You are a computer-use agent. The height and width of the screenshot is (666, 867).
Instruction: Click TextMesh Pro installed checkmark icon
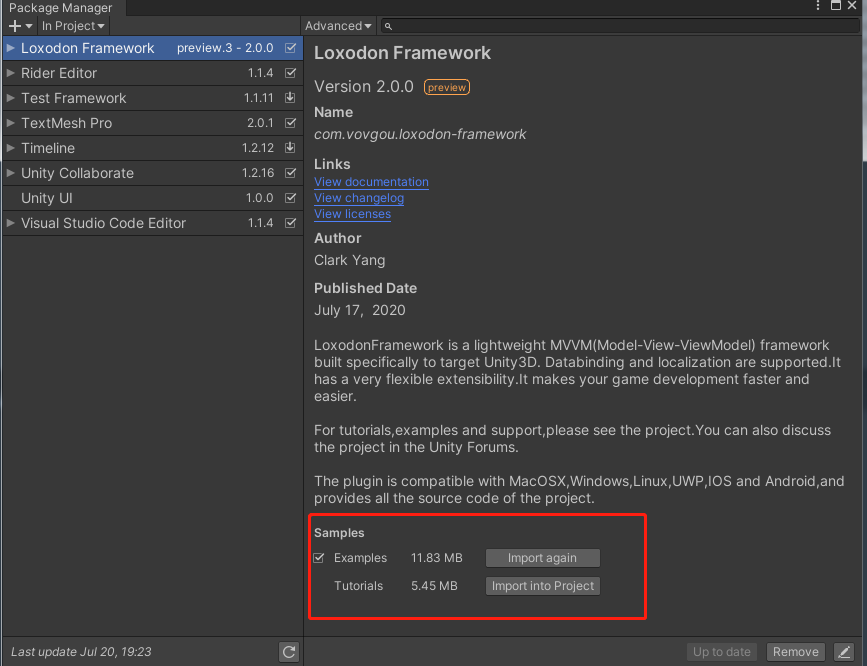click(290, 123)
